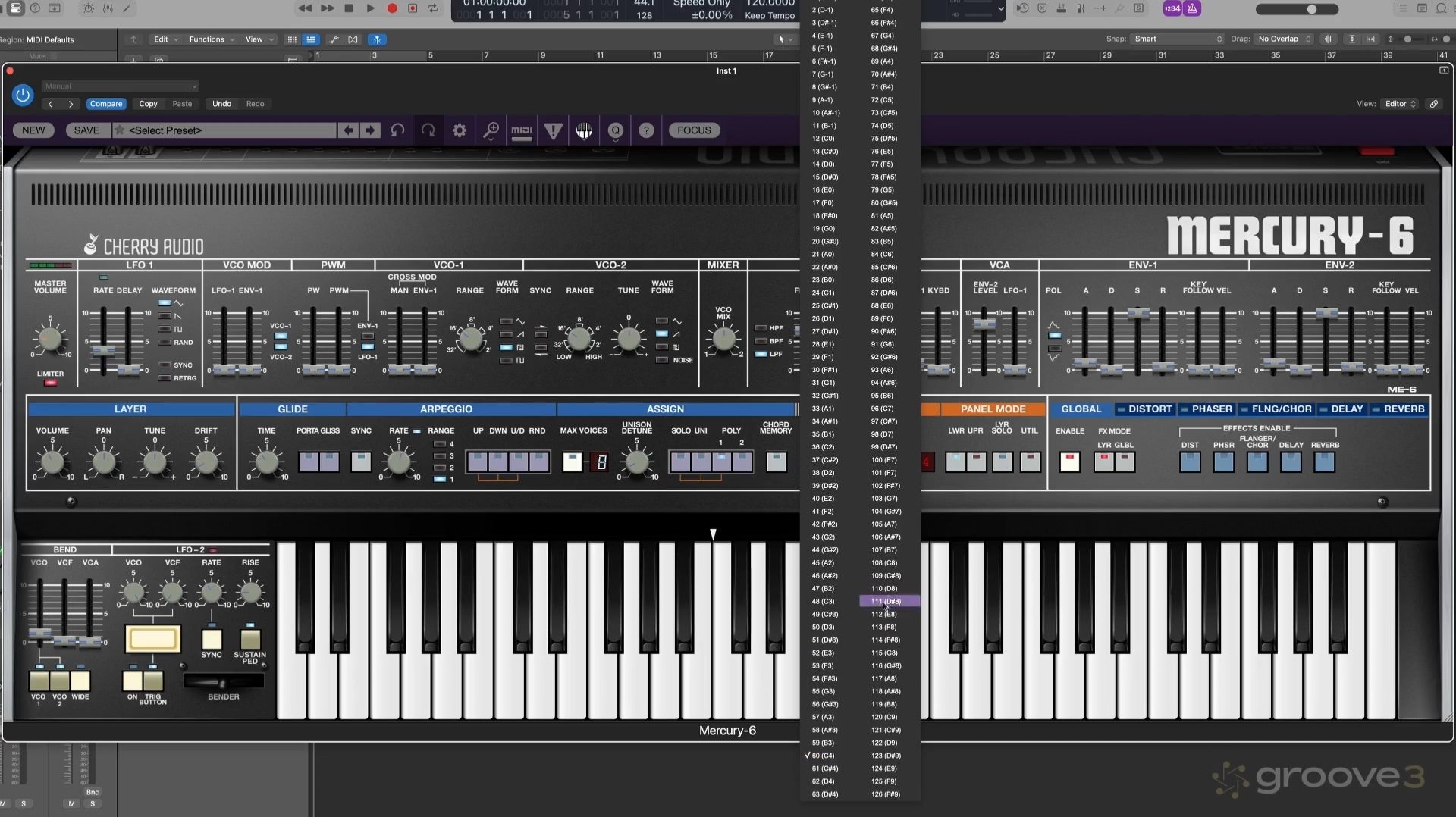Enable the REVERB effect button
Viewport: 1456px width, 817px height.
[1324, 462]
